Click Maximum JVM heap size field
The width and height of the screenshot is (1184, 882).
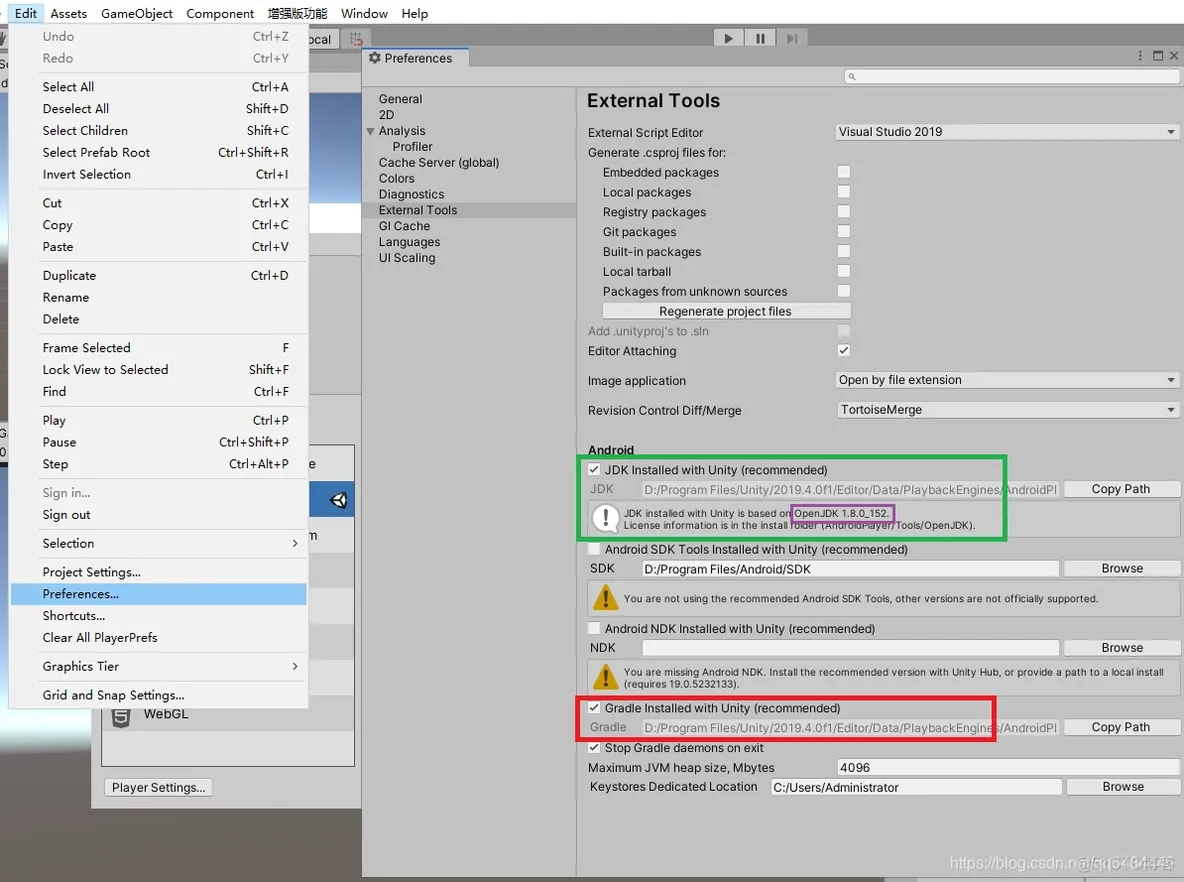pos(1007,767)
